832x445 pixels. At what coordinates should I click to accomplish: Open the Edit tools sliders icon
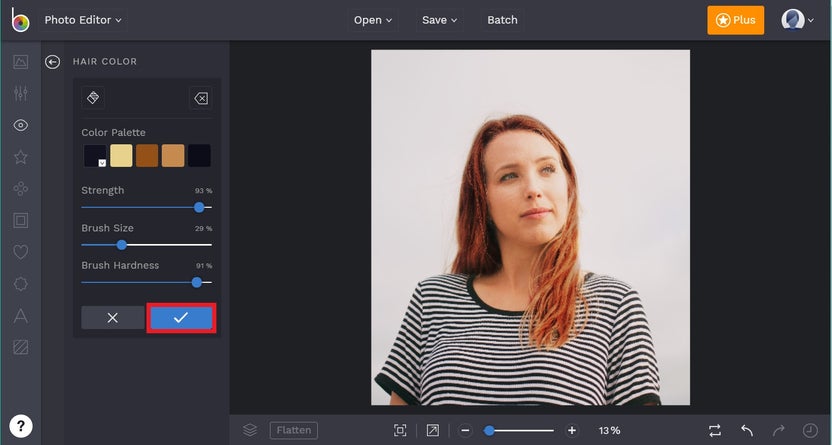click(x=21, y=93)
